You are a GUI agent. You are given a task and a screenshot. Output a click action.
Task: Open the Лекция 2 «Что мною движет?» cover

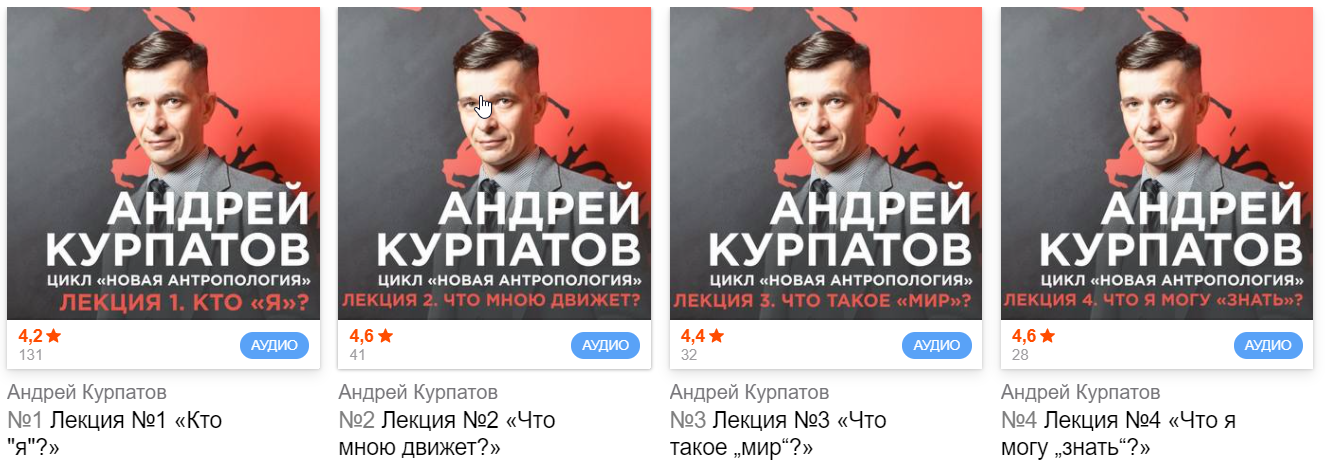coord(495,163)
